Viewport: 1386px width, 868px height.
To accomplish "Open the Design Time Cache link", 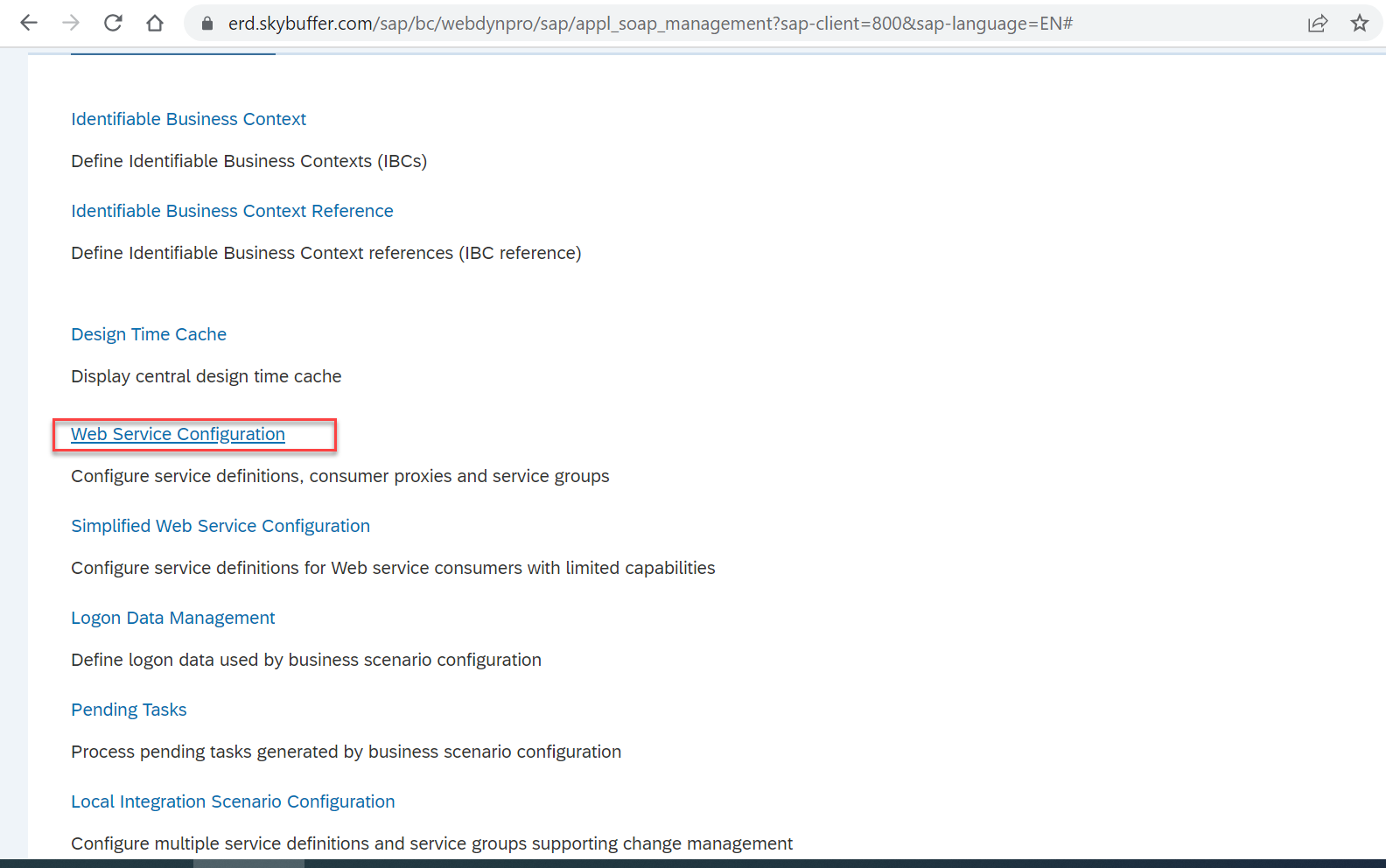I will pyautogui.click(x=149, y=334).
